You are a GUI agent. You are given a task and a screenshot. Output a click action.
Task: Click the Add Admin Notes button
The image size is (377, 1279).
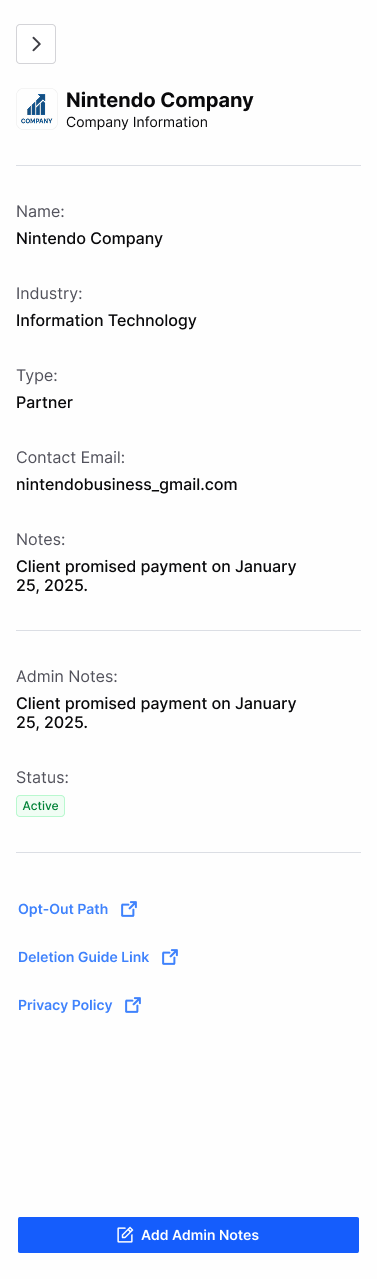[188, 1235]
